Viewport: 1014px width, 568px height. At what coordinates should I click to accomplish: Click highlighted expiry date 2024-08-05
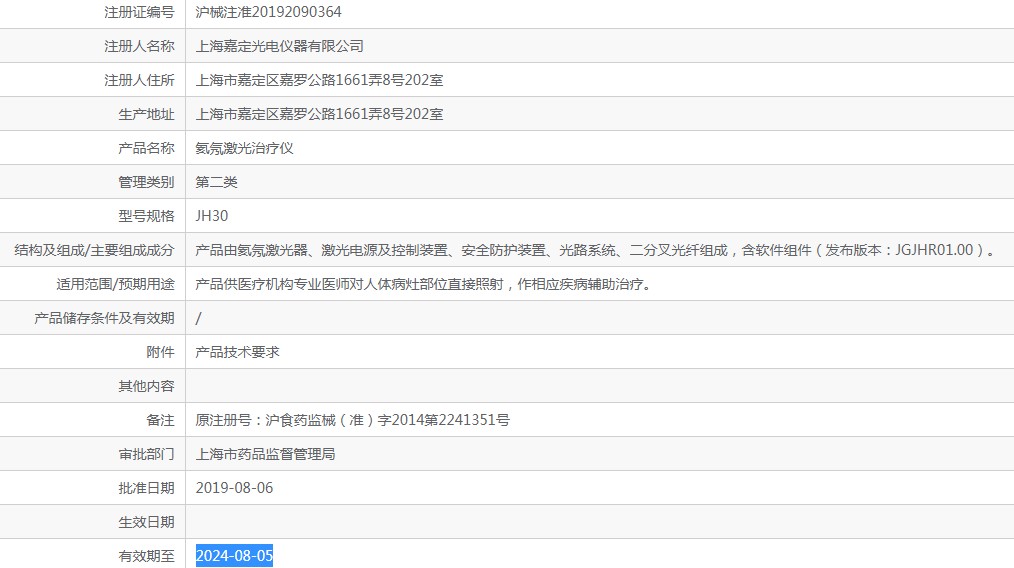tap(234, 556)
